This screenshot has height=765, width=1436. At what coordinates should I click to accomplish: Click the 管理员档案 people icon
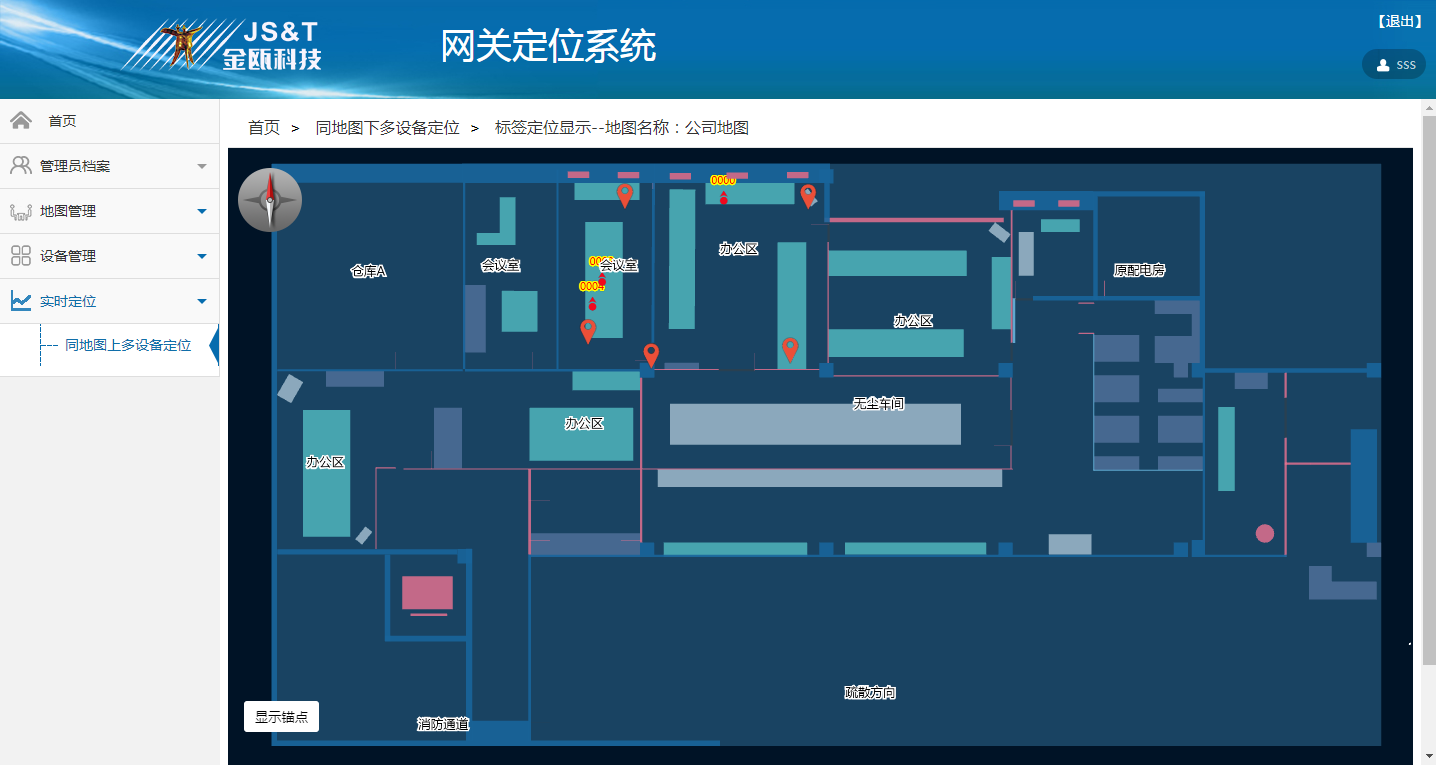20,166
